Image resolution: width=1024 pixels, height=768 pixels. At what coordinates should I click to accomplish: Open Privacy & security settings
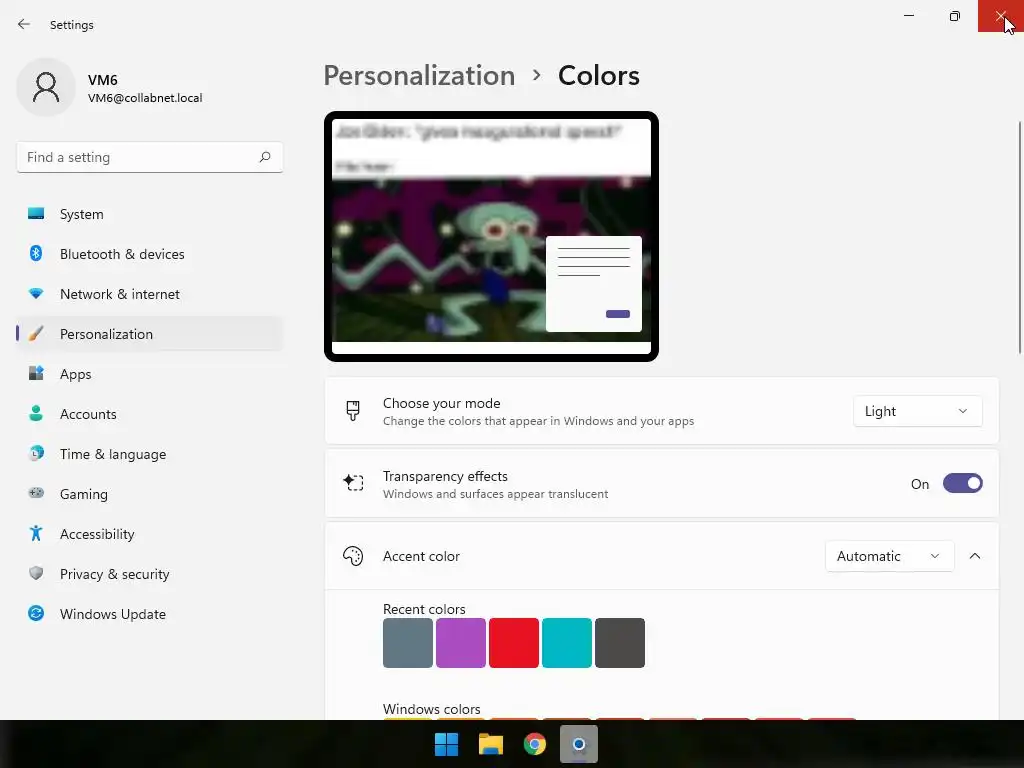[x=150, y=574]
